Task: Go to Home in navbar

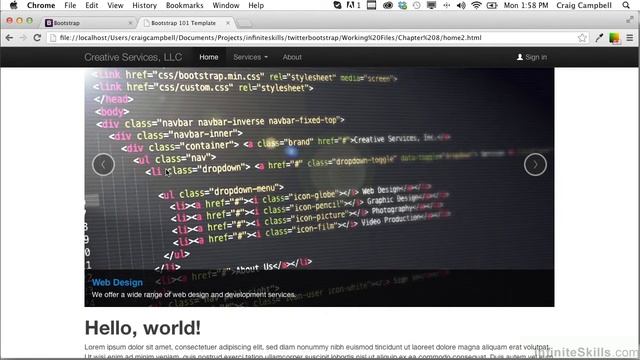Action: [209, 57]
